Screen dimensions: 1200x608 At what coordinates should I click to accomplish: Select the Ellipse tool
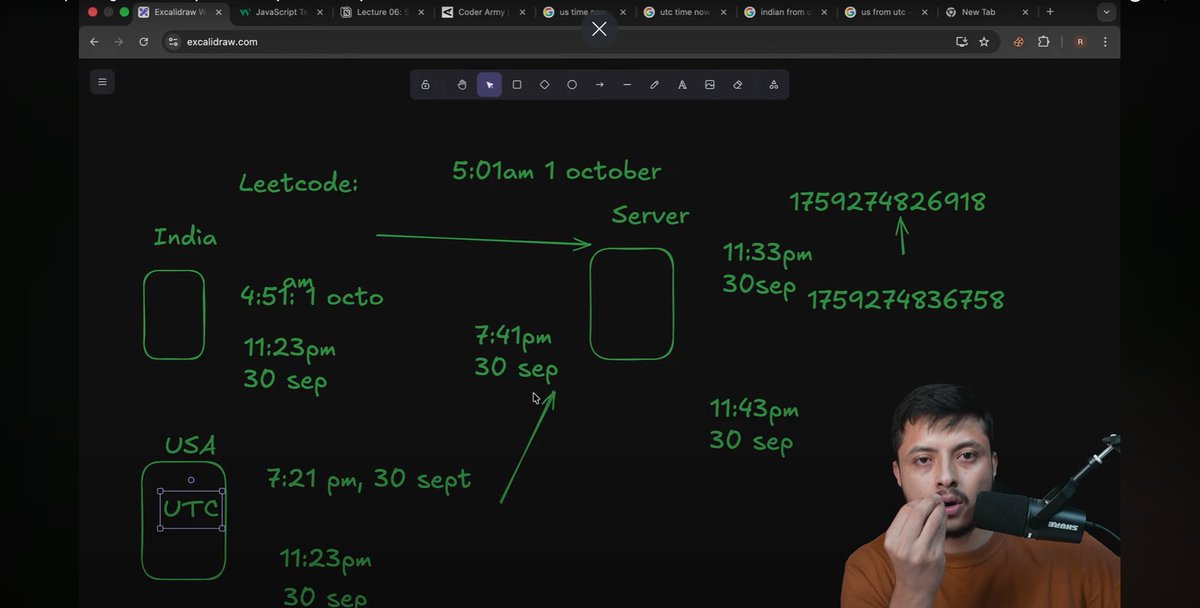click(572, 85)
